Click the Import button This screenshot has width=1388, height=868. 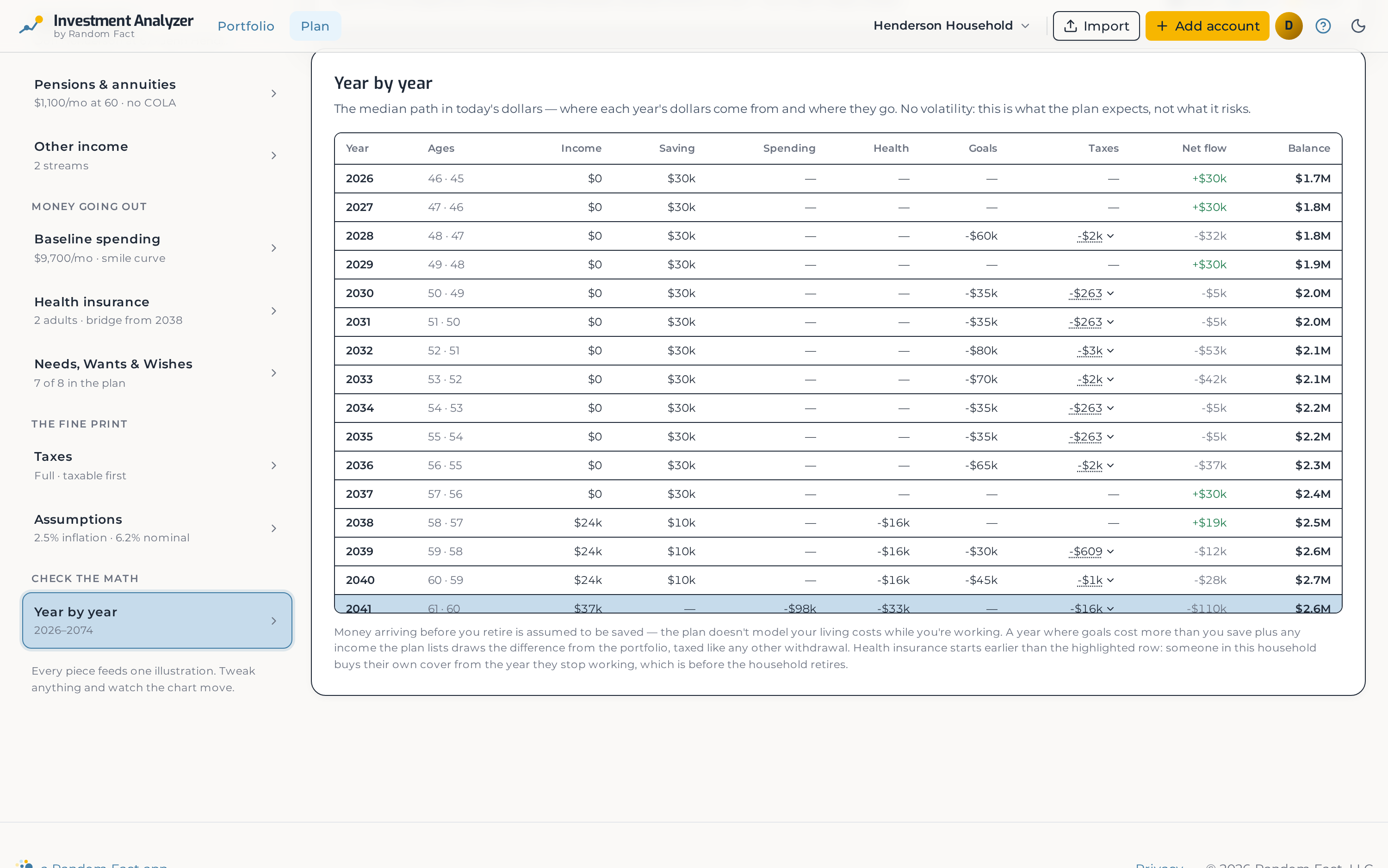click(x=1096, y=26)
